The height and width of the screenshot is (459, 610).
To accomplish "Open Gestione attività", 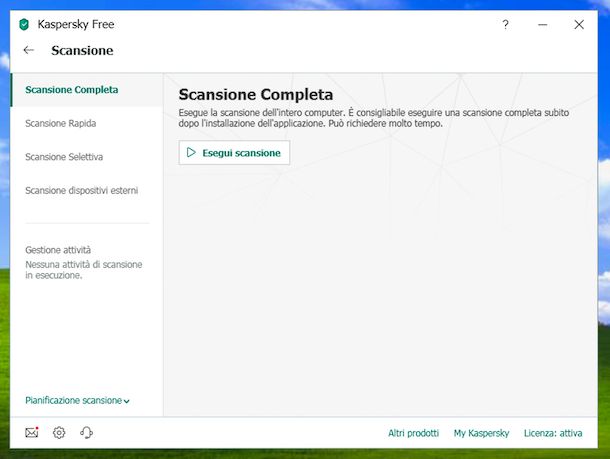I will tap(58, 250).
